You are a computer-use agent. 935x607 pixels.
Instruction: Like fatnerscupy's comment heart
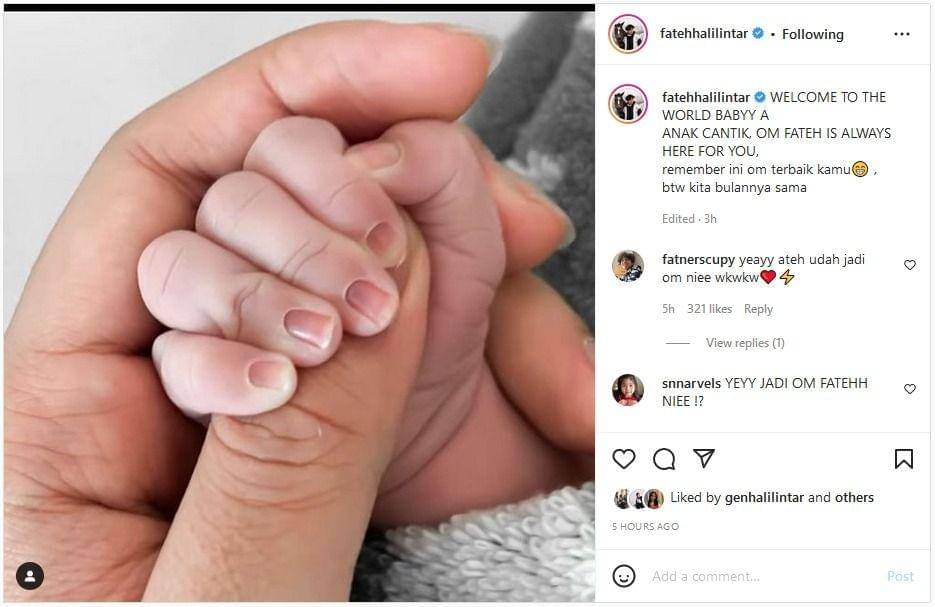(909, 265)
